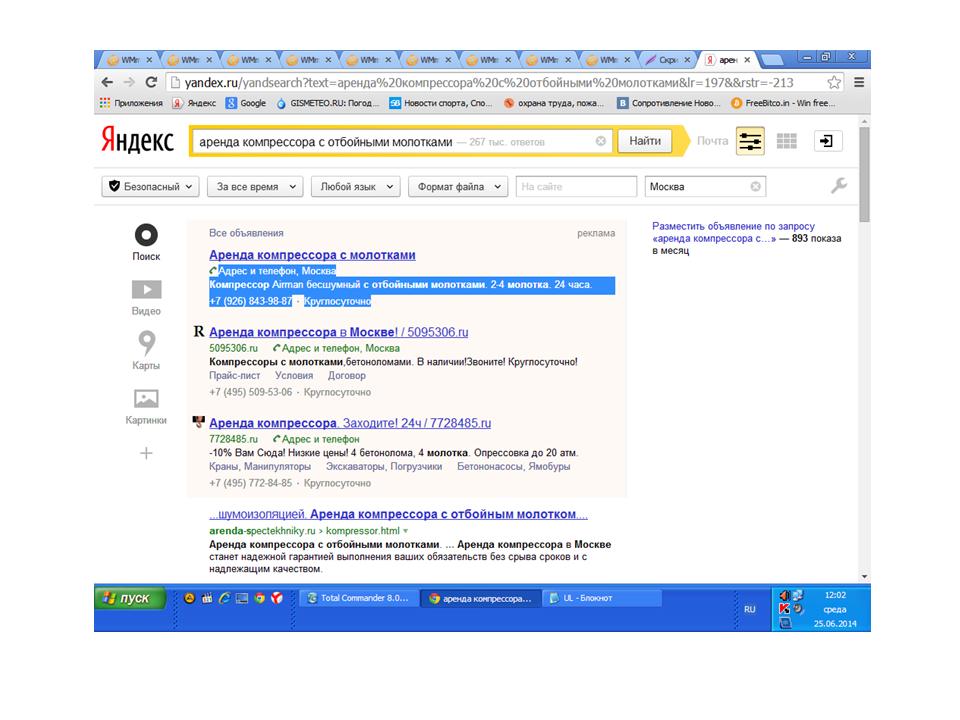Expand the Формат файла dropdown
The image size is (960, 720).
(x=459, y=187)
